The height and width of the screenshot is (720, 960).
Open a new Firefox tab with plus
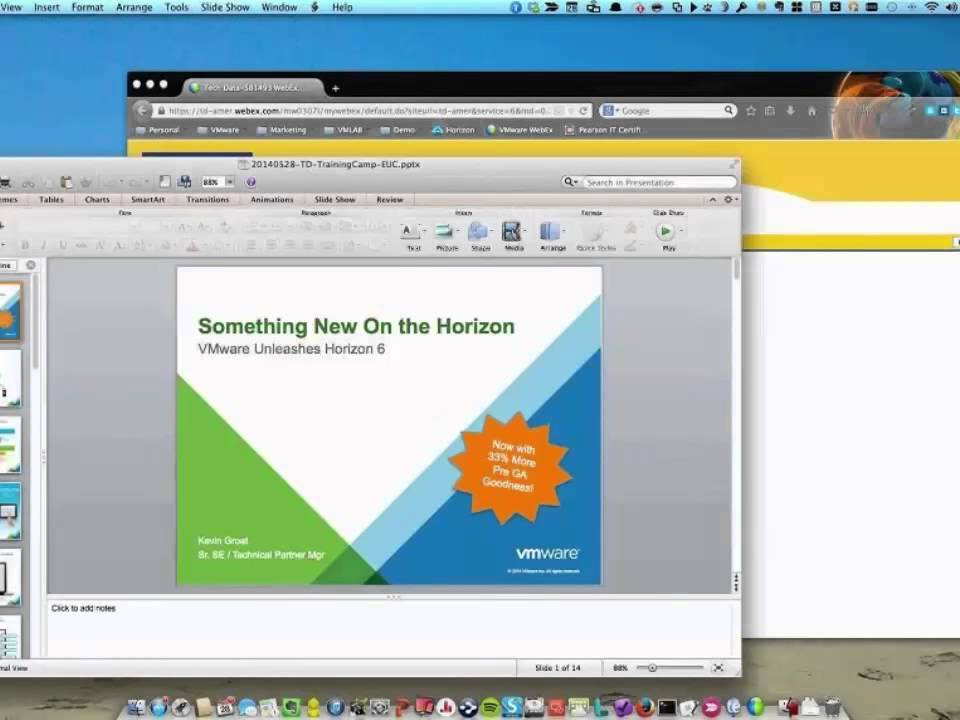(335, 88)
